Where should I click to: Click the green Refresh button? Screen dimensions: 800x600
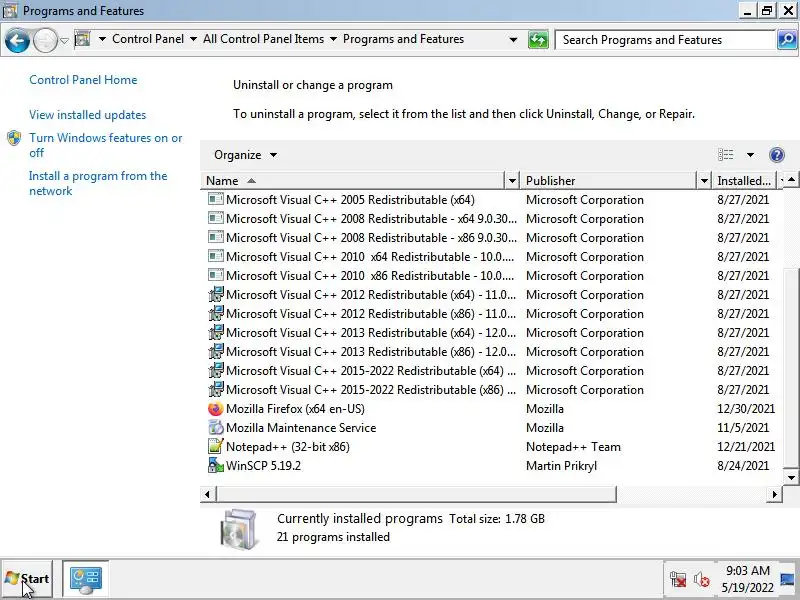pyautogui.click(x=538, y=40)
